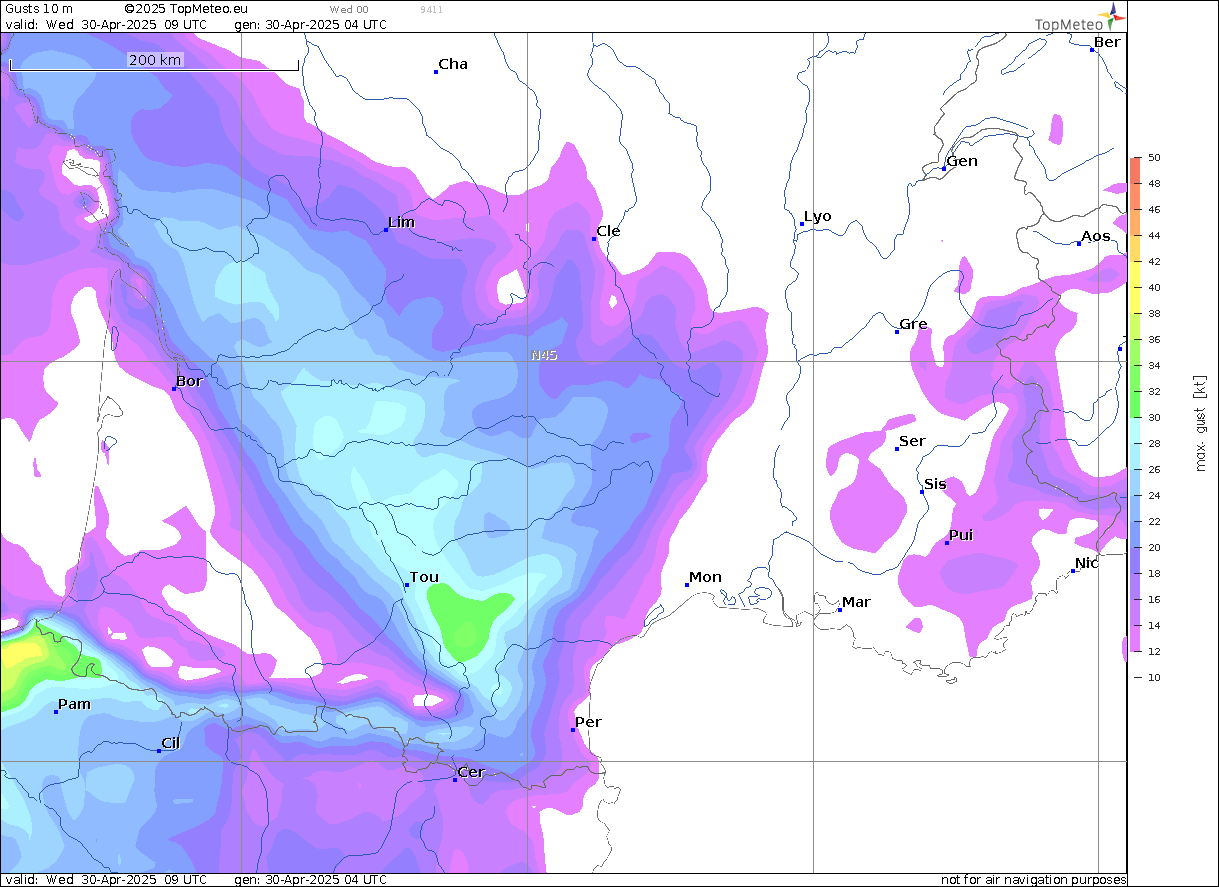
Task: Click legend value 12
Action: coord(1154,652)
